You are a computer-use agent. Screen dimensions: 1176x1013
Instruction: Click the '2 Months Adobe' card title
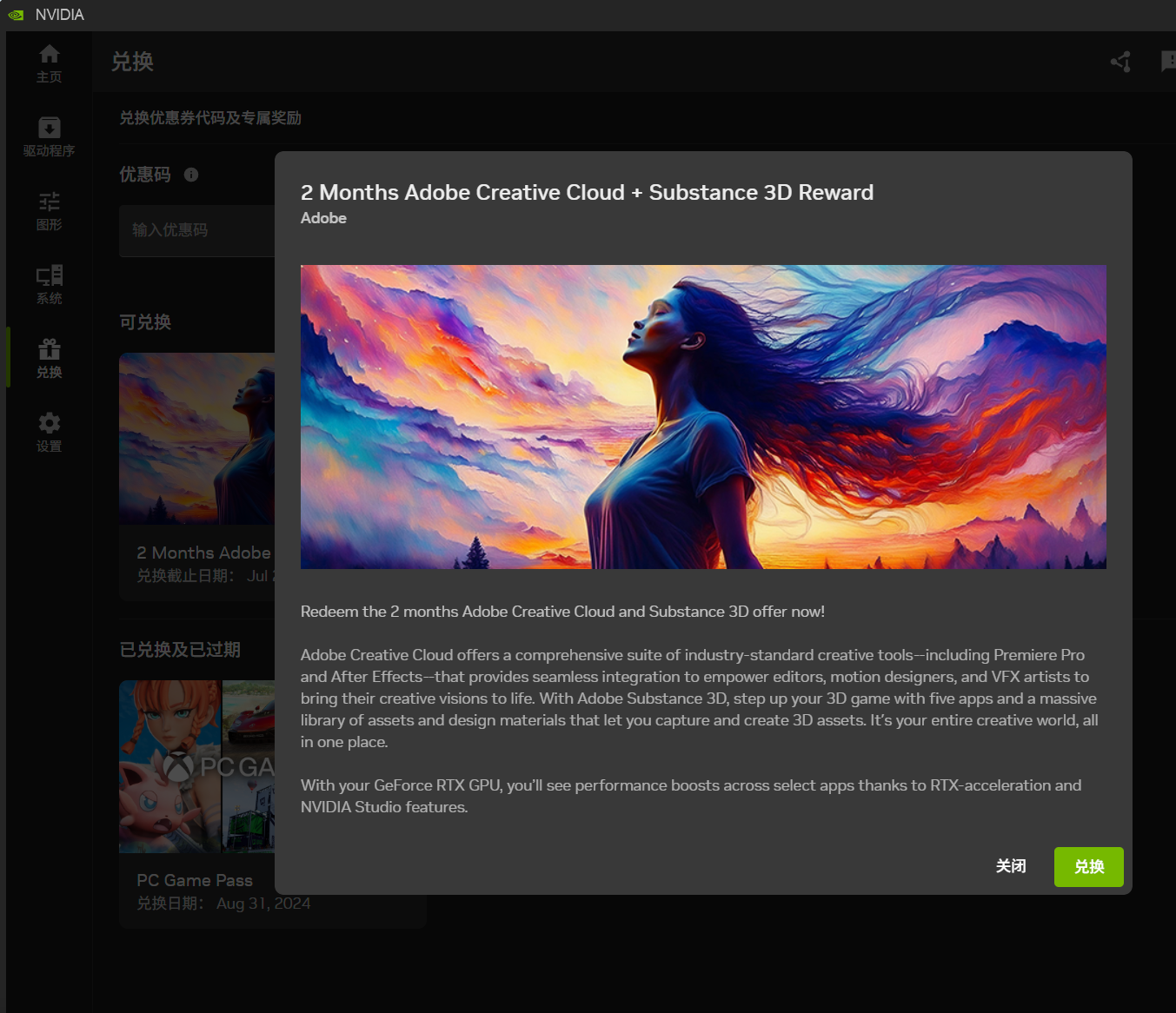(x=203, y=553)
